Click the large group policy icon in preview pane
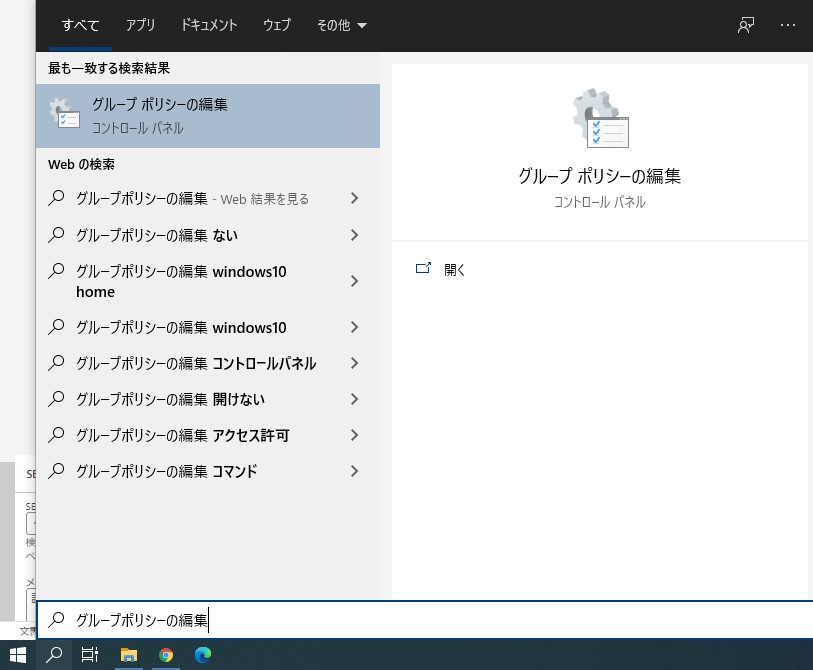Screen dimensions: 813x670 [600, 118]
